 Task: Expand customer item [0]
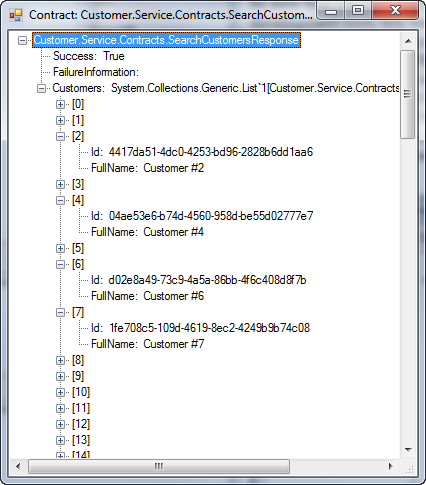[60, 105]
